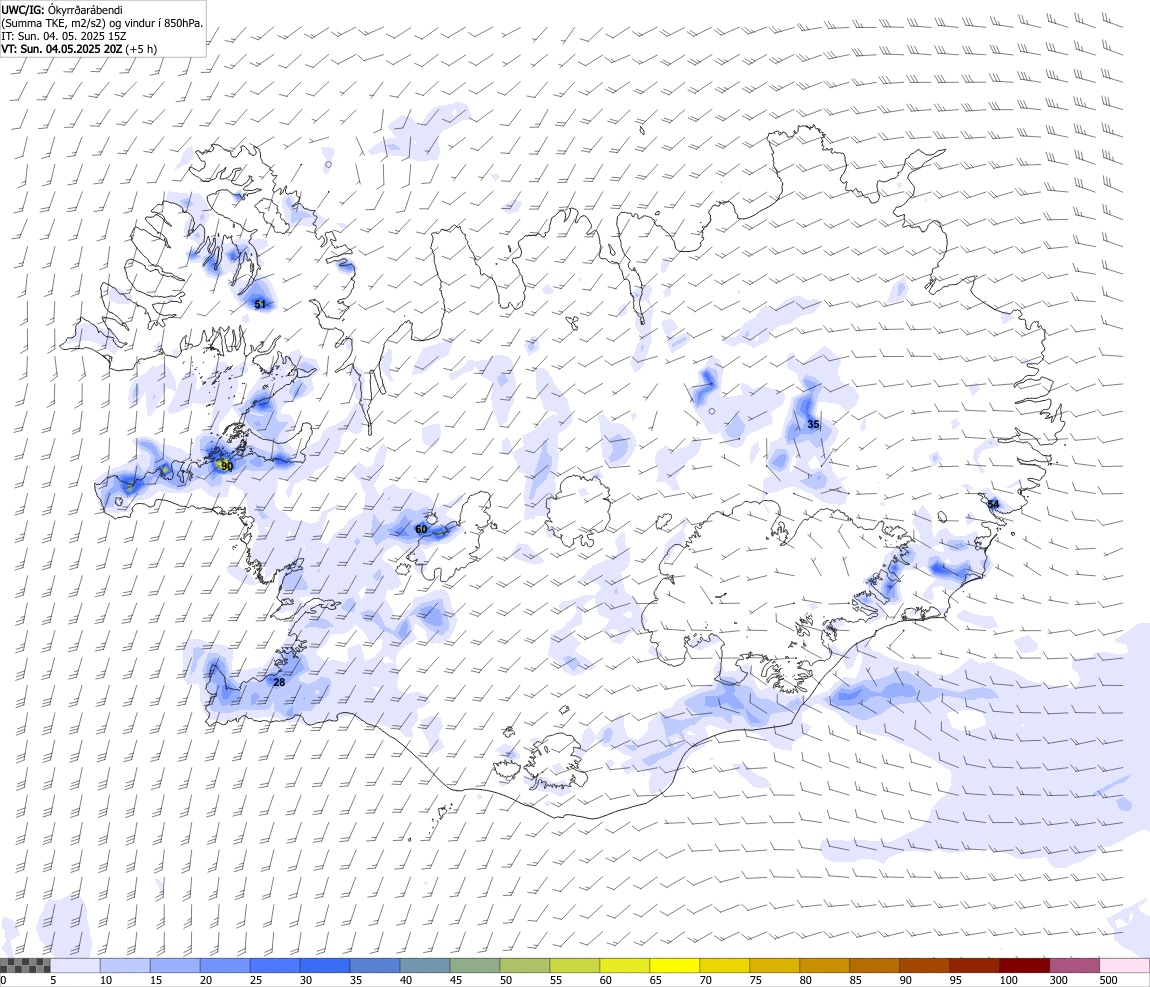This screenshot has width=1150, height=987.
Task: Click the '(Summa TKE, m2/s2) og vindur í 850hPa.' text
Action: point(103,23)
